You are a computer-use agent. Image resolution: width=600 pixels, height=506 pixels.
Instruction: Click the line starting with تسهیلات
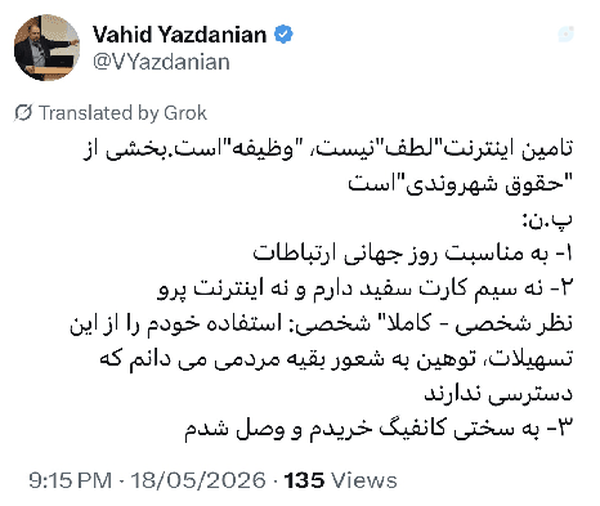(336, 360)
